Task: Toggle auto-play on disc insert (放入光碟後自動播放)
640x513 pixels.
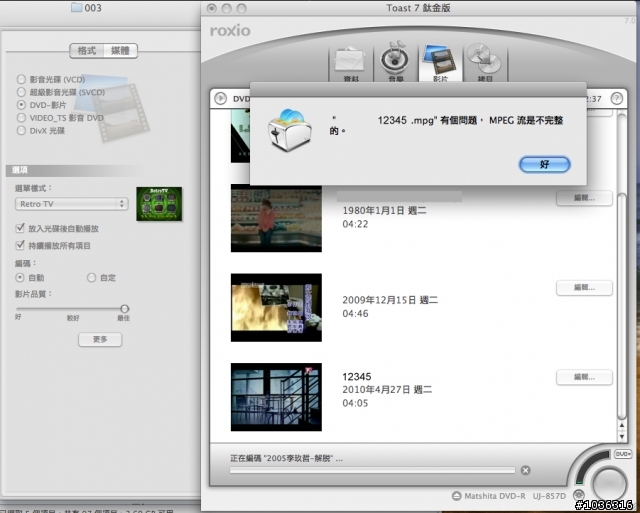Action: coord(20,228)
